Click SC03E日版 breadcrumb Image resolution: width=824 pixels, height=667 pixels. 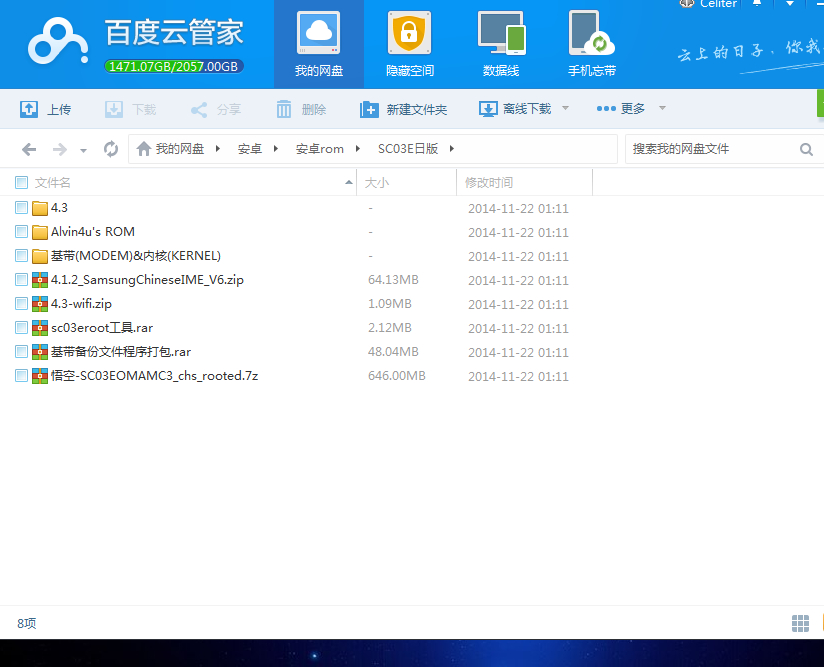tap(408, 149)
